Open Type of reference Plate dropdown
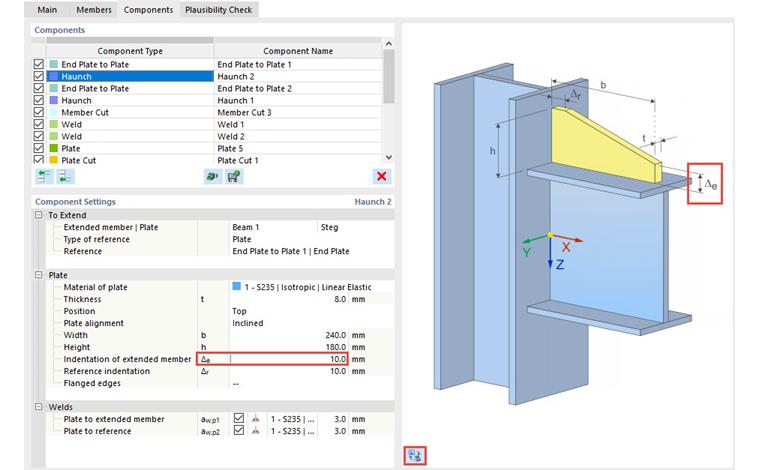760x470 pixels. (x=311, y=239)
